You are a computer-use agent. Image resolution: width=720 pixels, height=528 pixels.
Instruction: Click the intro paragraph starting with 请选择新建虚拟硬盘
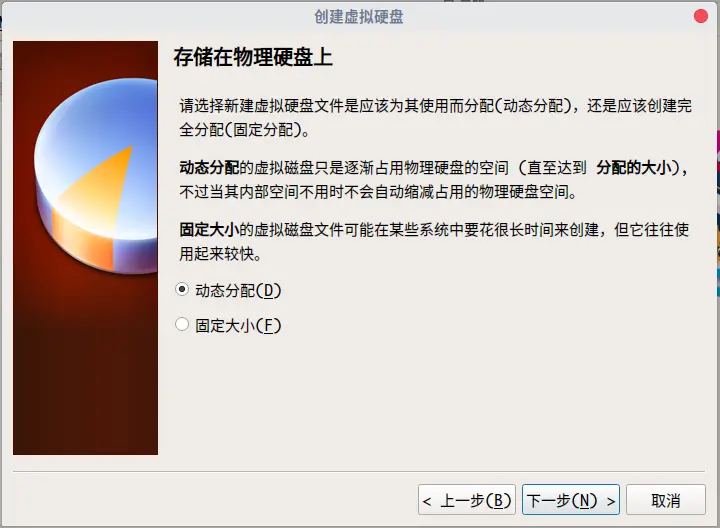435,118
